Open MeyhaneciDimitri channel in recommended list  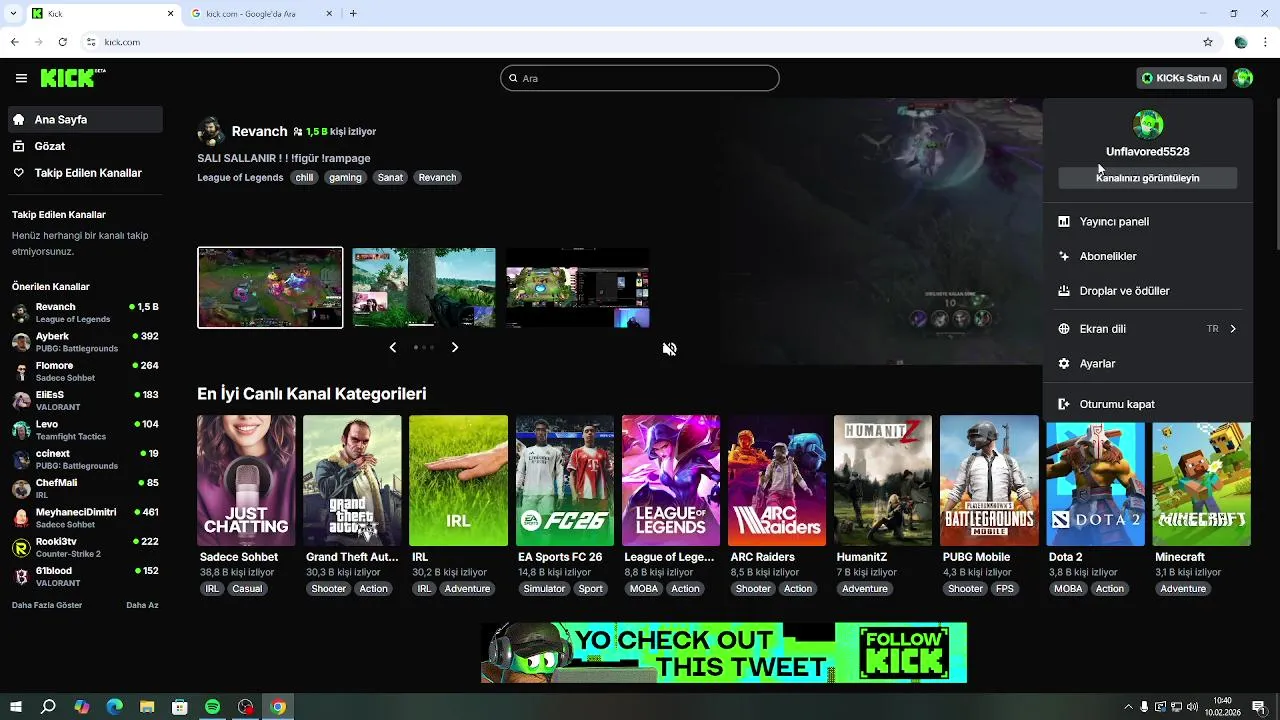85,518
